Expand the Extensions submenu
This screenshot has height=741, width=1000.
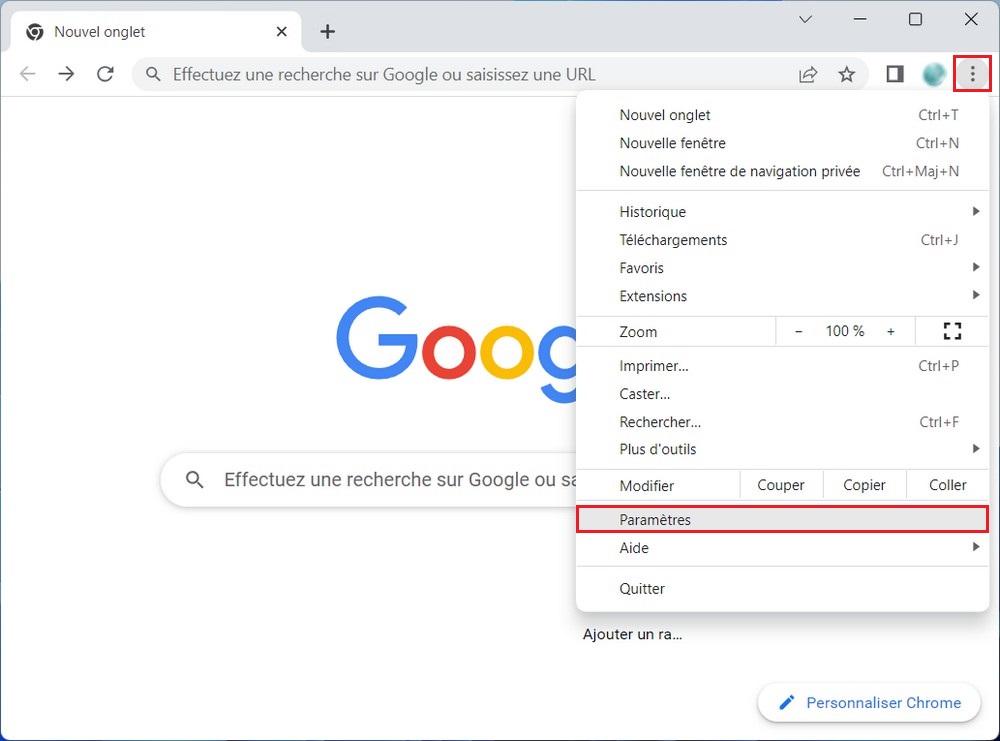pos(783,296)
